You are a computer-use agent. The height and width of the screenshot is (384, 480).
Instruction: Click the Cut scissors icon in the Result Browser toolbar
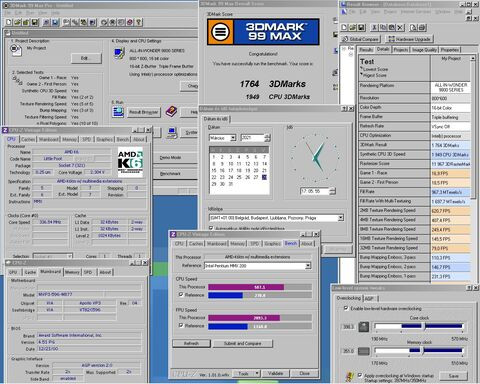(375, 28)
